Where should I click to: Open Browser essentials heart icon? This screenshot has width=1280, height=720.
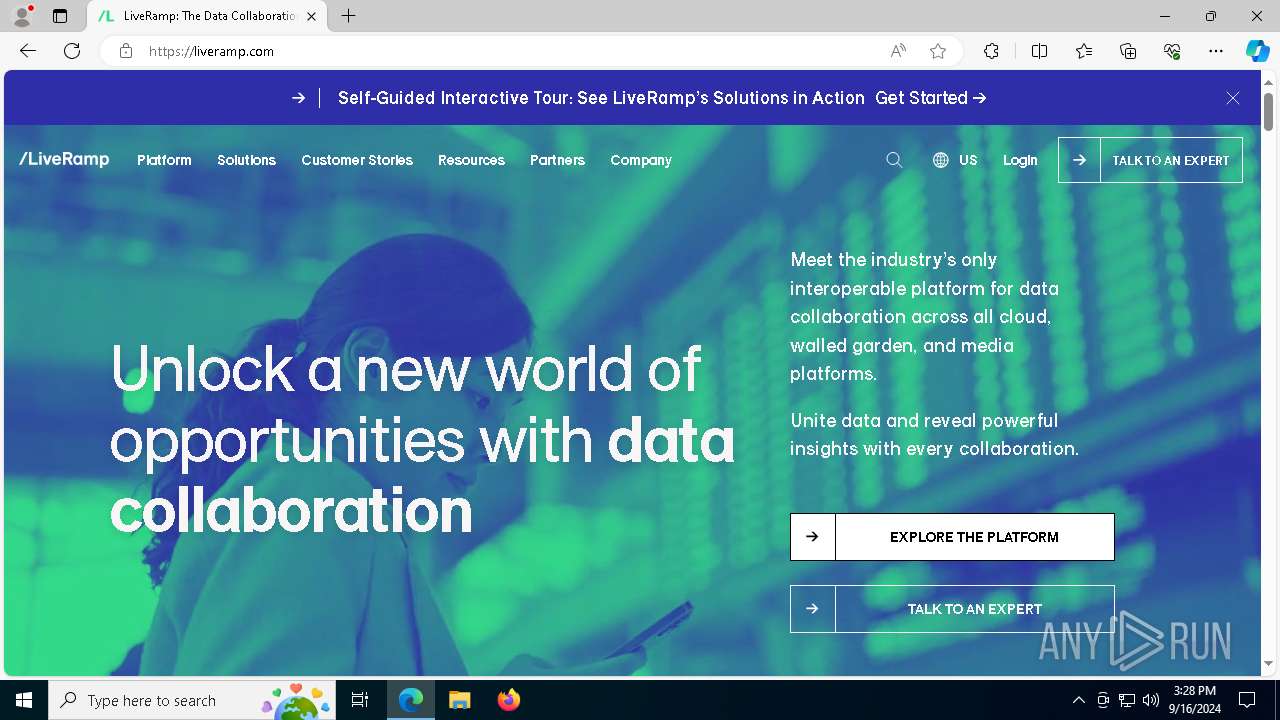tap(1172, 51)
